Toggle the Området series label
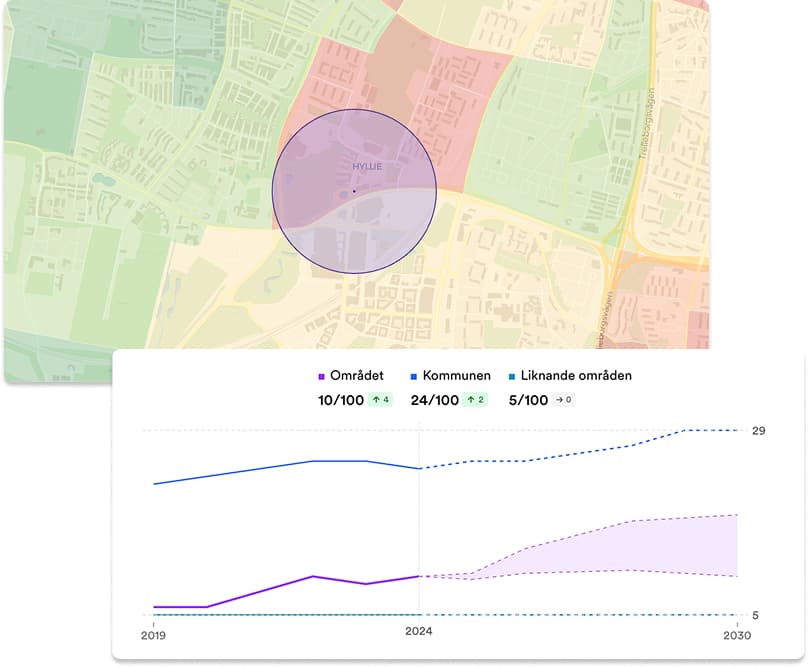Screen dimensions: 808x667 click(357, 376)
